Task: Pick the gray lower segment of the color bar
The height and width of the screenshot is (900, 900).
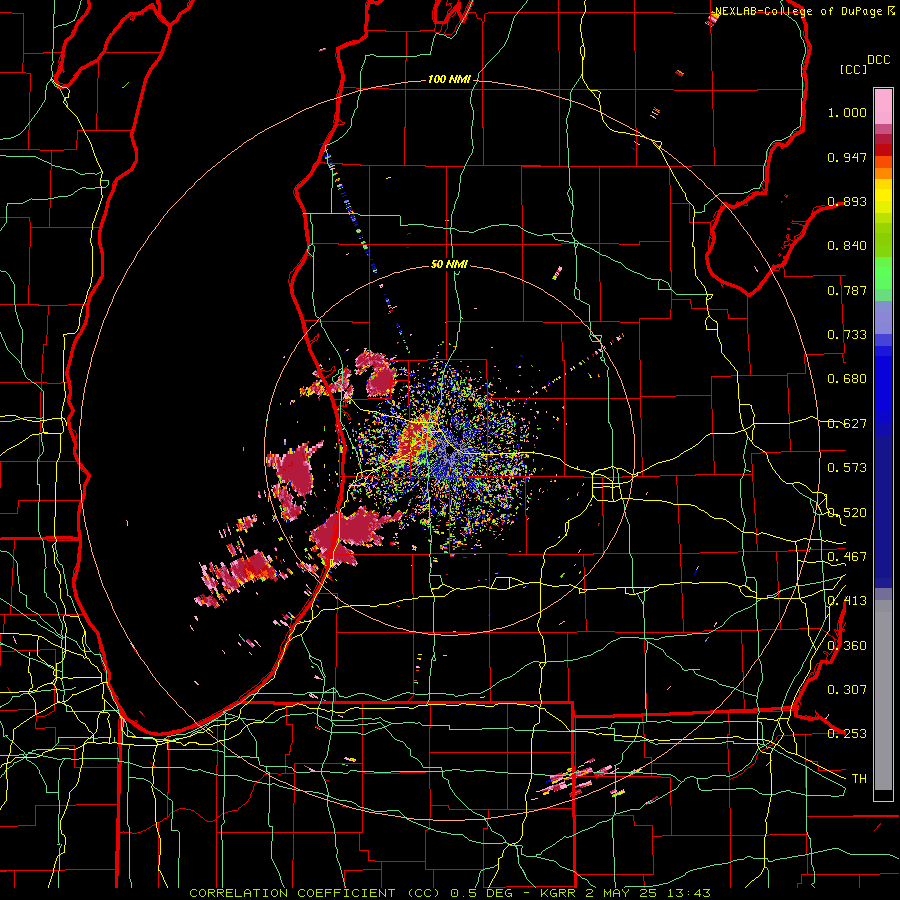Action: point(883,695)
